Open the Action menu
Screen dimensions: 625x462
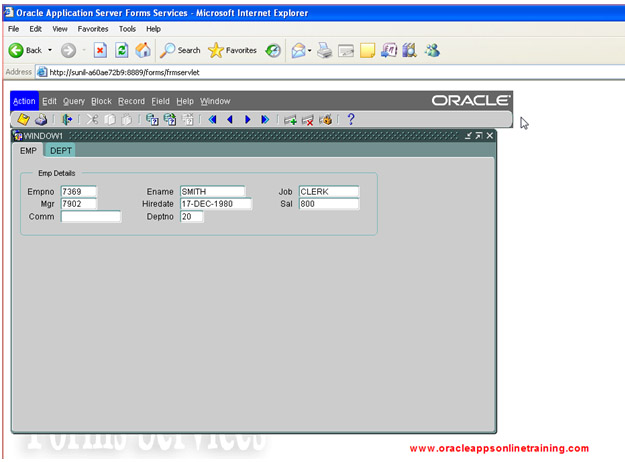pos(24,101)
